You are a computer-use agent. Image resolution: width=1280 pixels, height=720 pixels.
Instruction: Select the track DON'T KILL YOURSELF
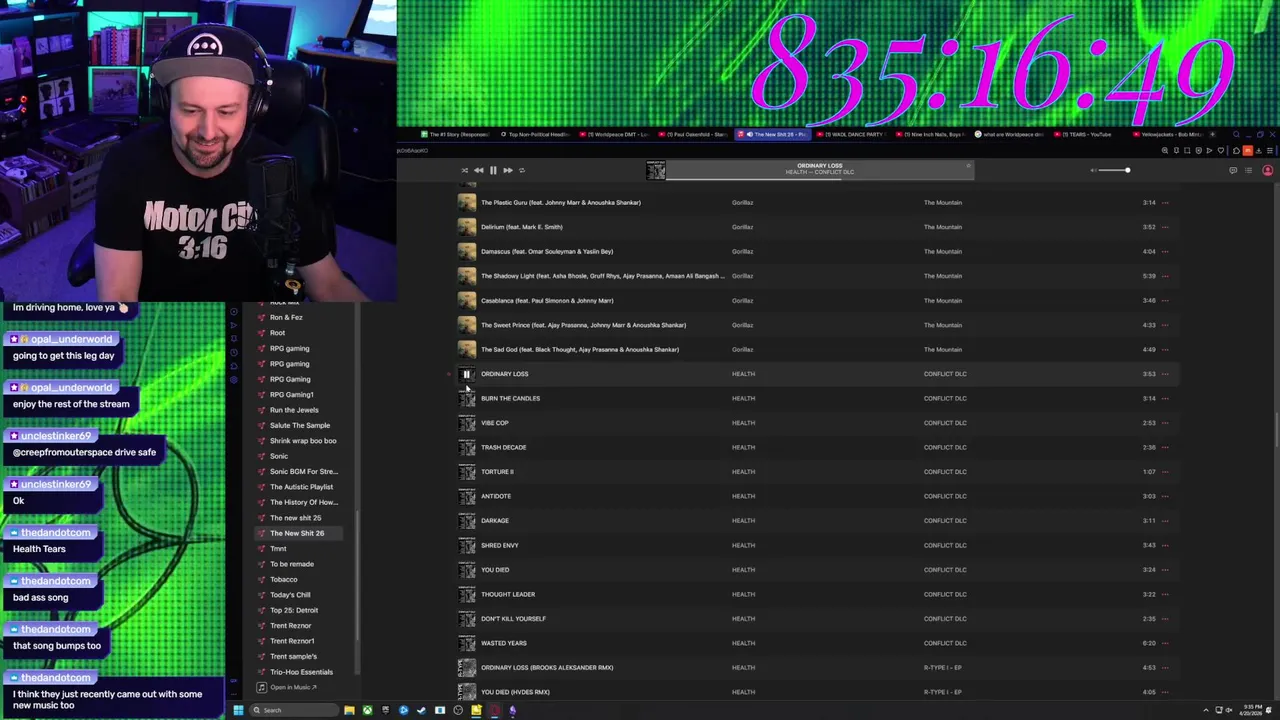coord(513,619)
